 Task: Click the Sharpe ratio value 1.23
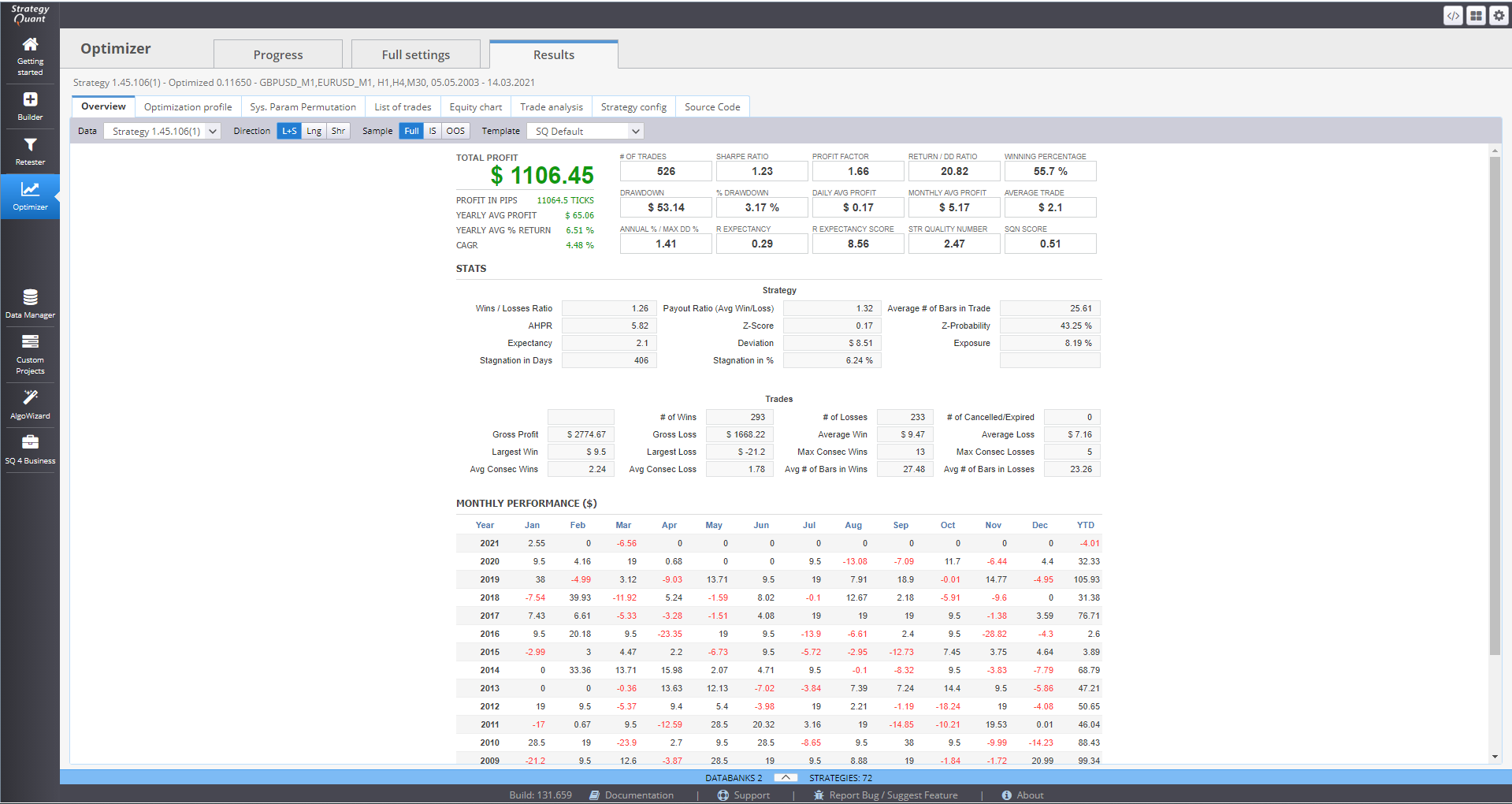click(x=762, y=171)
